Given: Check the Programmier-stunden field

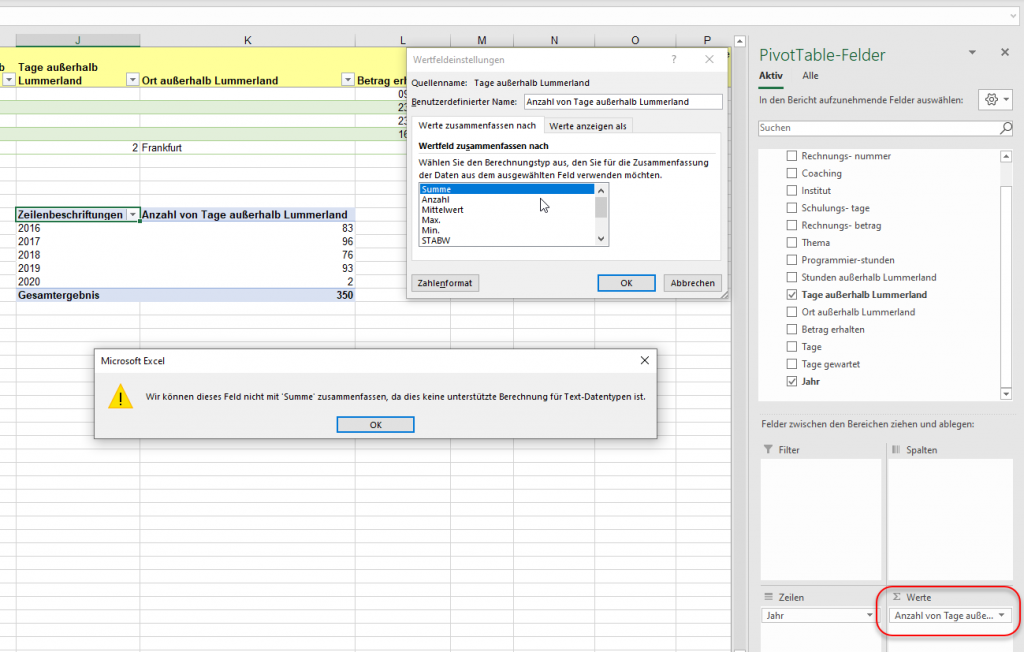Looking at the screenshot, I should point(792,260).
